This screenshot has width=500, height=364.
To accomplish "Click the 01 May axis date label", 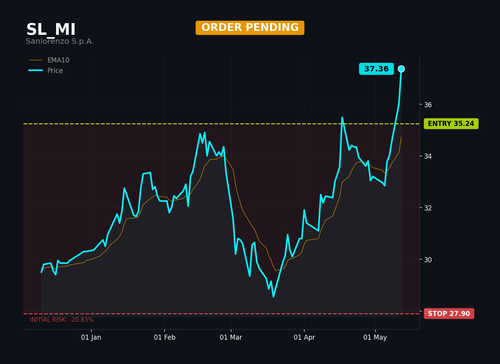I will coord(375,338).
